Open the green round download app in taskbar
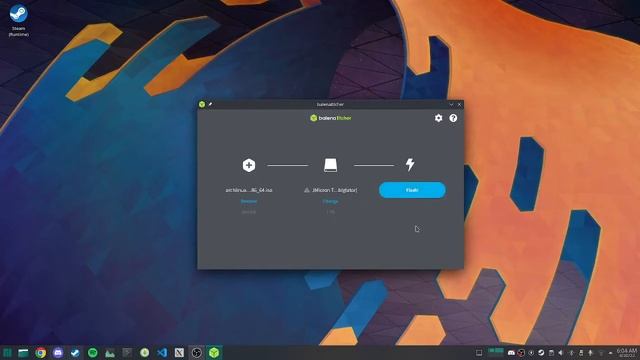Screen dimensions: 640x360 (144, 353)
